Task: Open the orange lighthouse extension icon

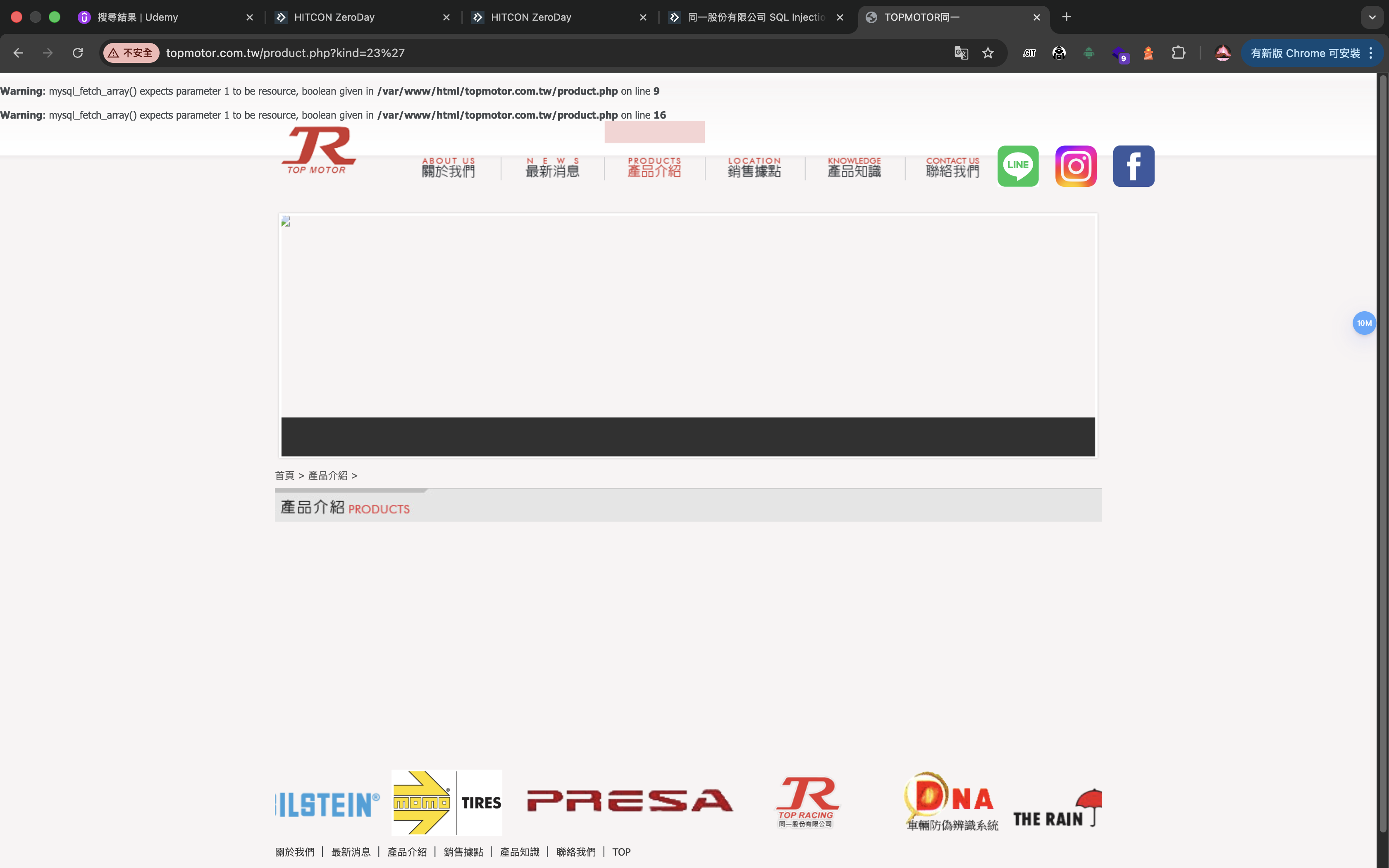Action: (1148, 53)
